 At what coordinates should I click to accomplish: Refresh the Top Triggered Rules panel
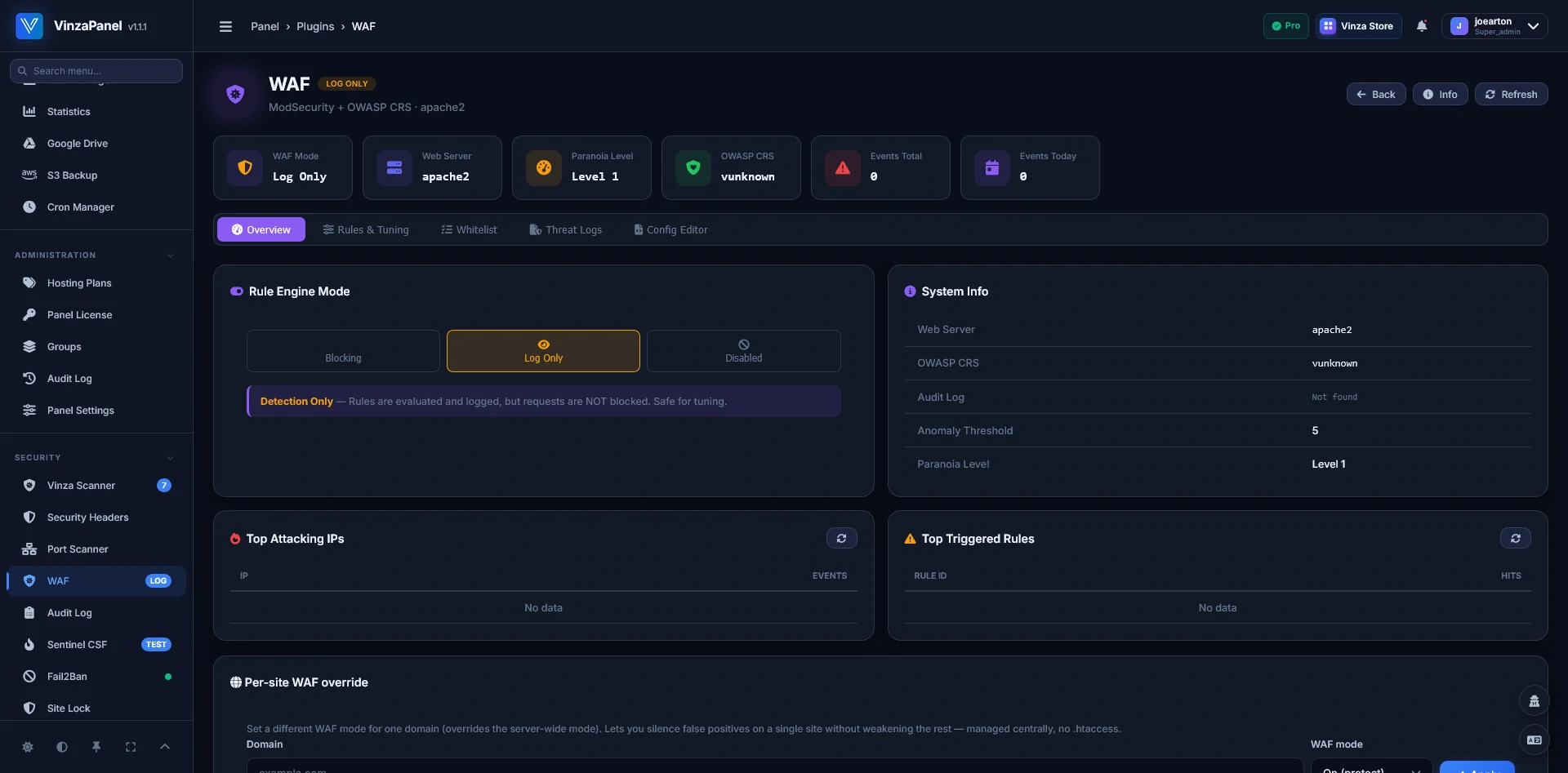tap(1515, 539)
